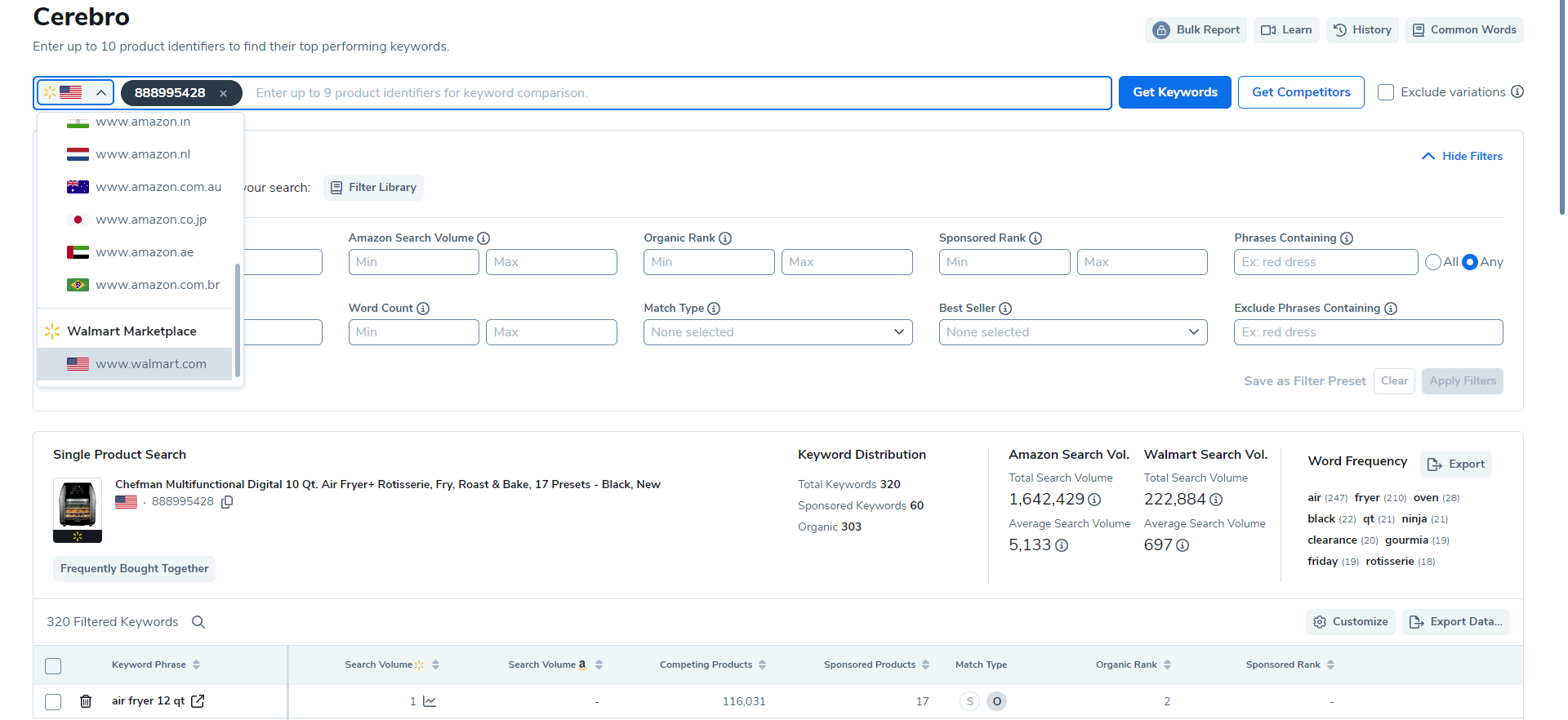
Task: Show Exclude Phrases Containing info icon
Action: click(1391, 309)
